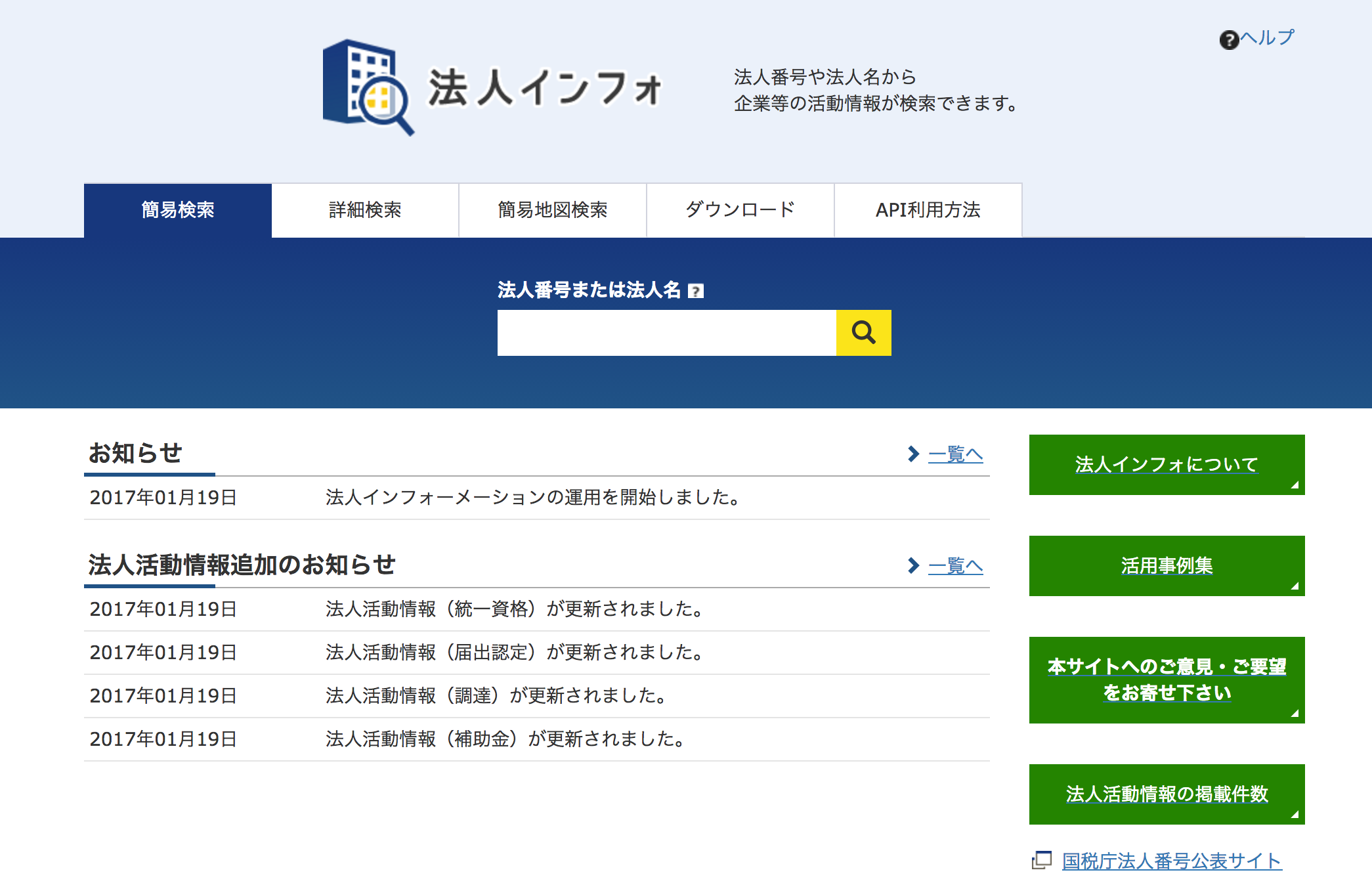1372x885 pixels.
Task: Open the お知らせ 一覧へ link
Action: tap(956, 454)
